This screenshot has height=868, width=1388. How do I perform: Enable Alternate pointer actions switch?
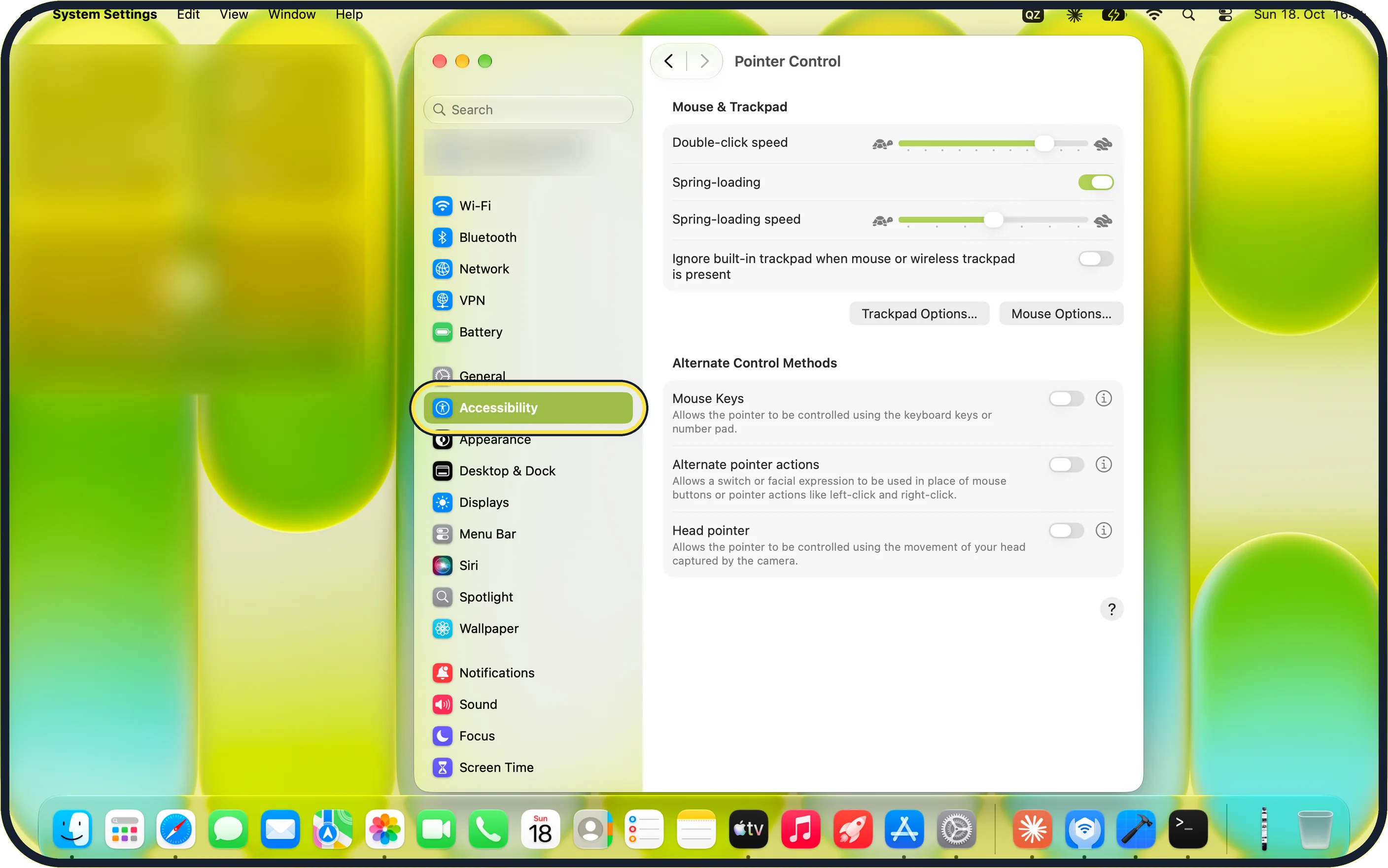click(1067, 465)
